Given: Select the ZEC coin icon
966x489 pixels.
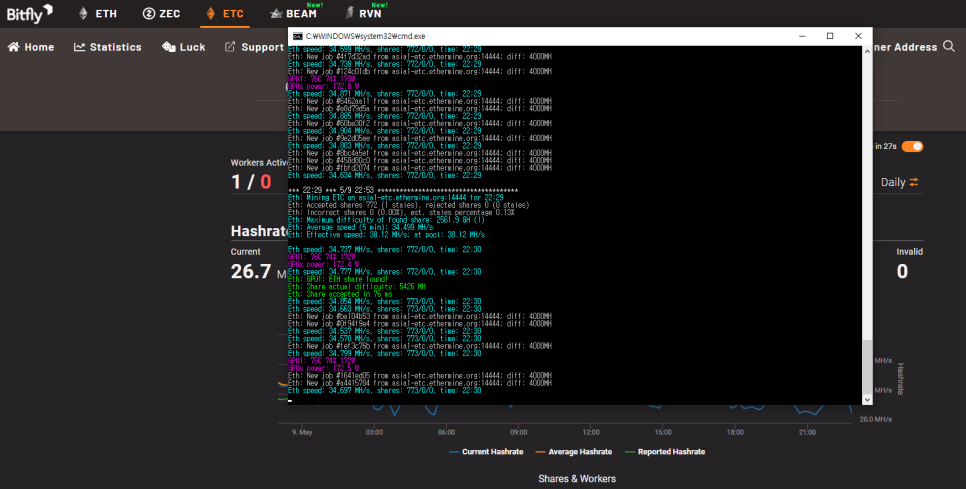Looking at the screenshot, I should (x=148, y=14).
